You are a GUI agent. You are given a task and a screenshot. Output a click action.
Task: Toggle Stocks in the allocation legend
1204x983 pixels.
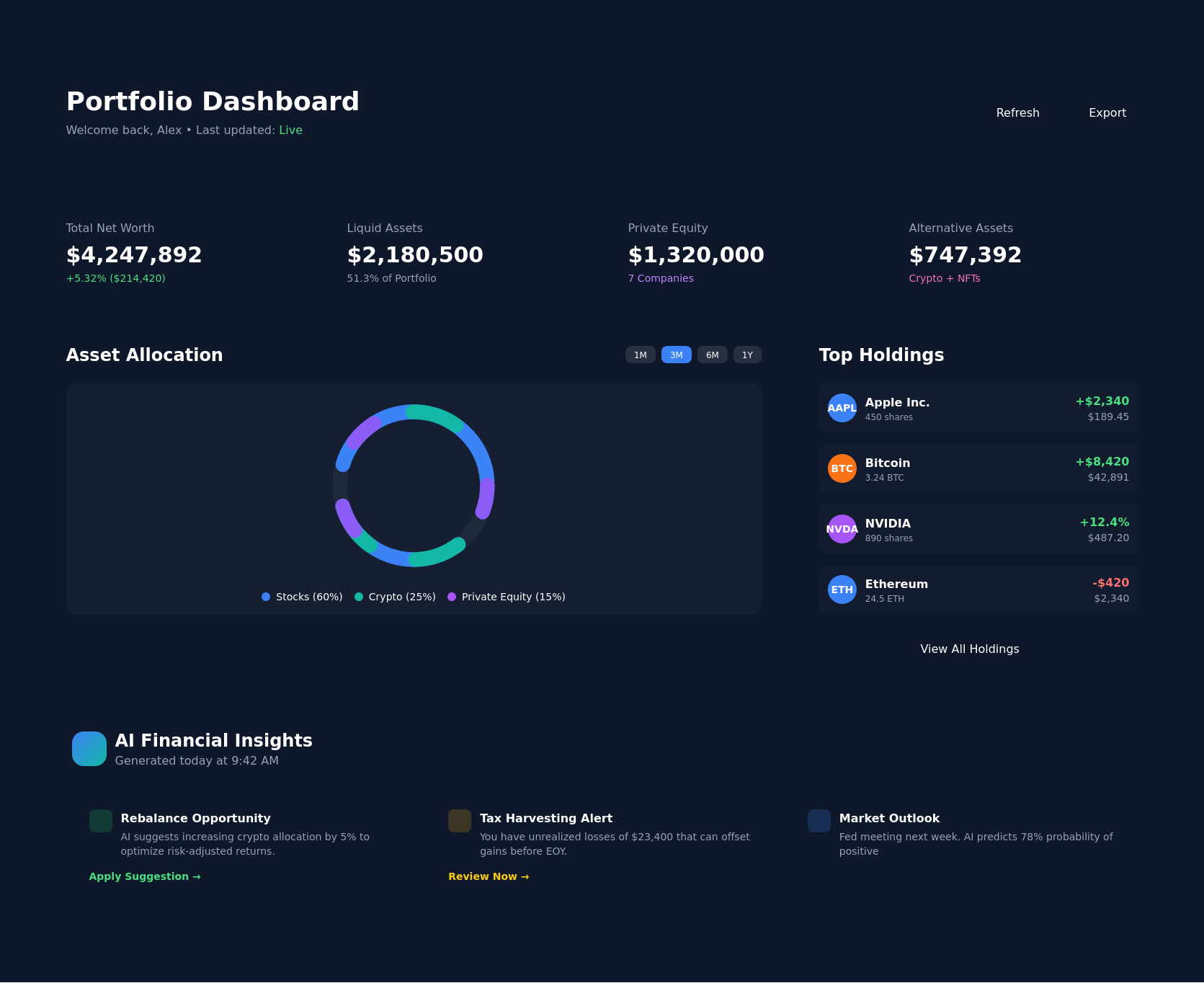[x=302, y=596]
